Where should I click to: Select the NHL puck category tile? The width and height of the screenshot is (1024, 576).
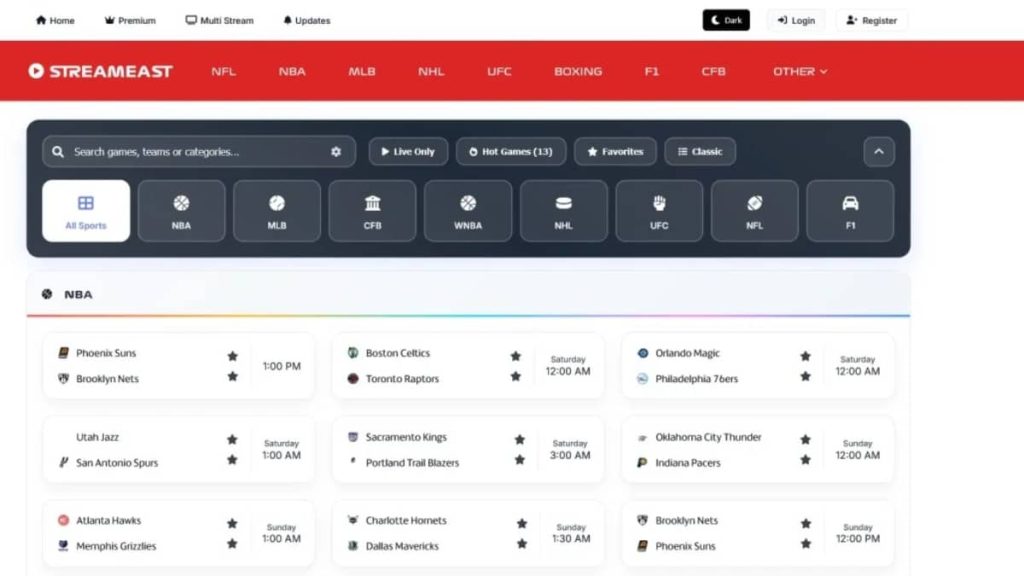(564, 211)
